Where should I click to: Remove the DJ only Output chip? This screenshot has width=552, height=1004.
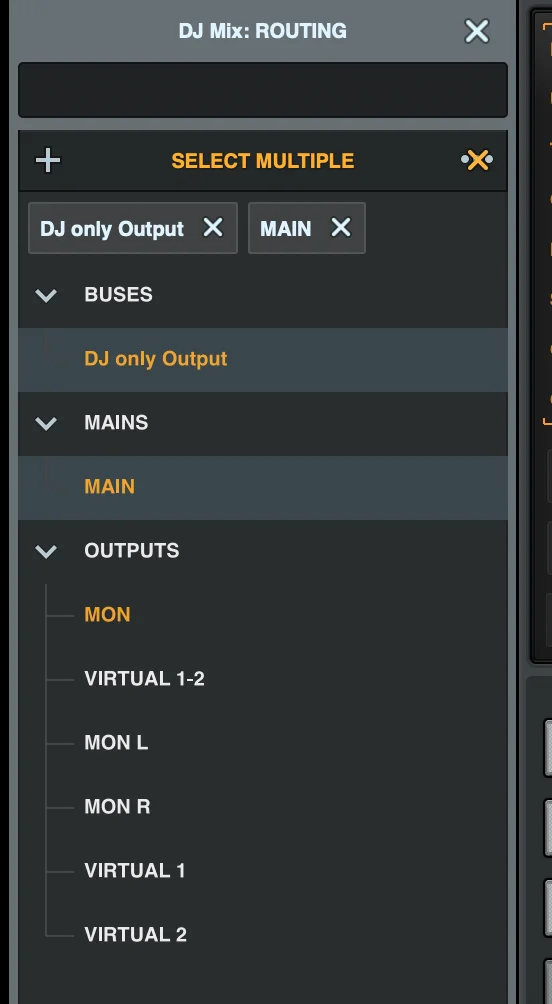(x=213, y=227)
